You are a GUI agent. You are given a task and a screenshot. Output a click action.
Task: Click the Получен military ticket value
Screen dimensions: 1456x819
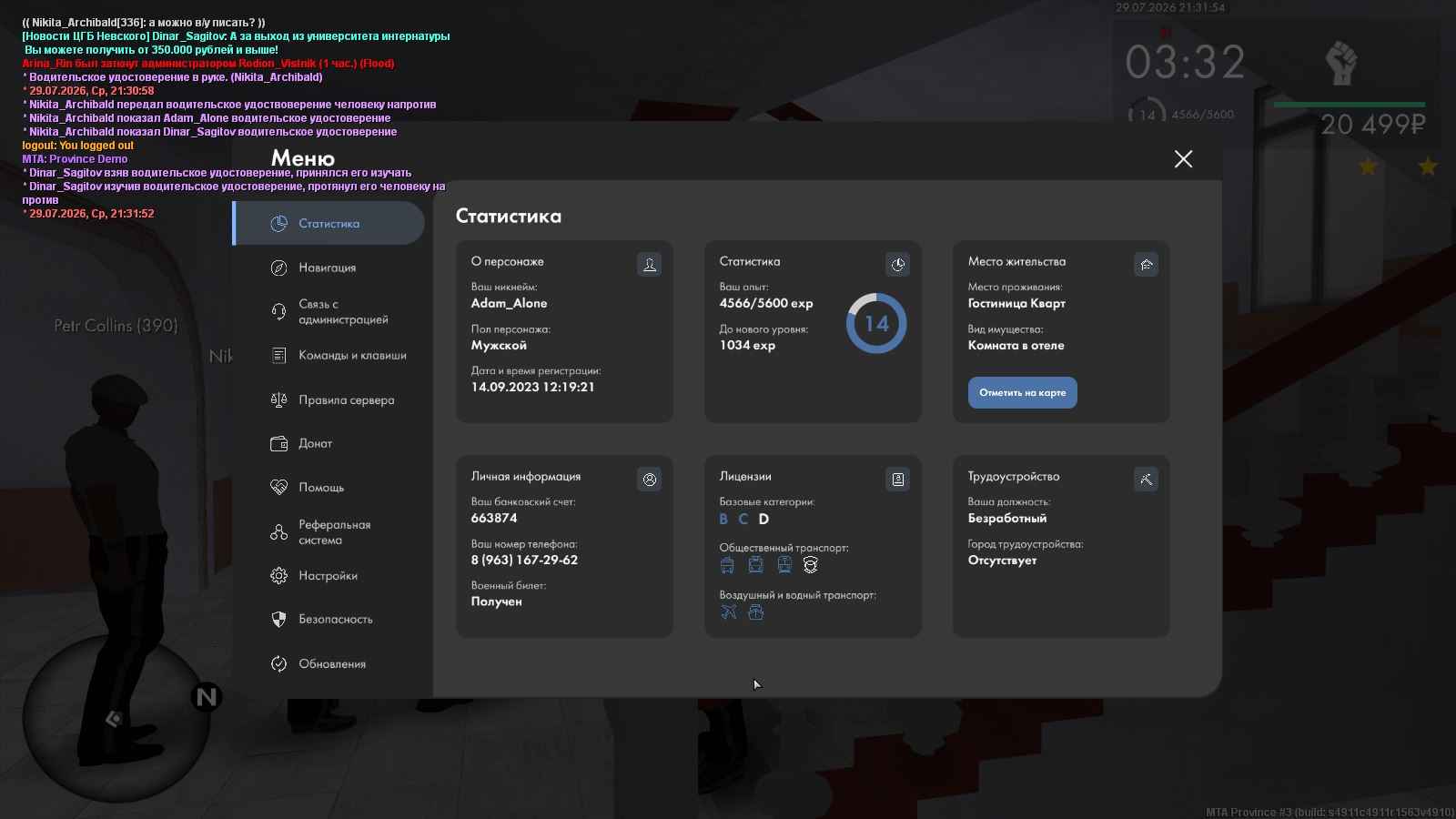click(497, 602)
